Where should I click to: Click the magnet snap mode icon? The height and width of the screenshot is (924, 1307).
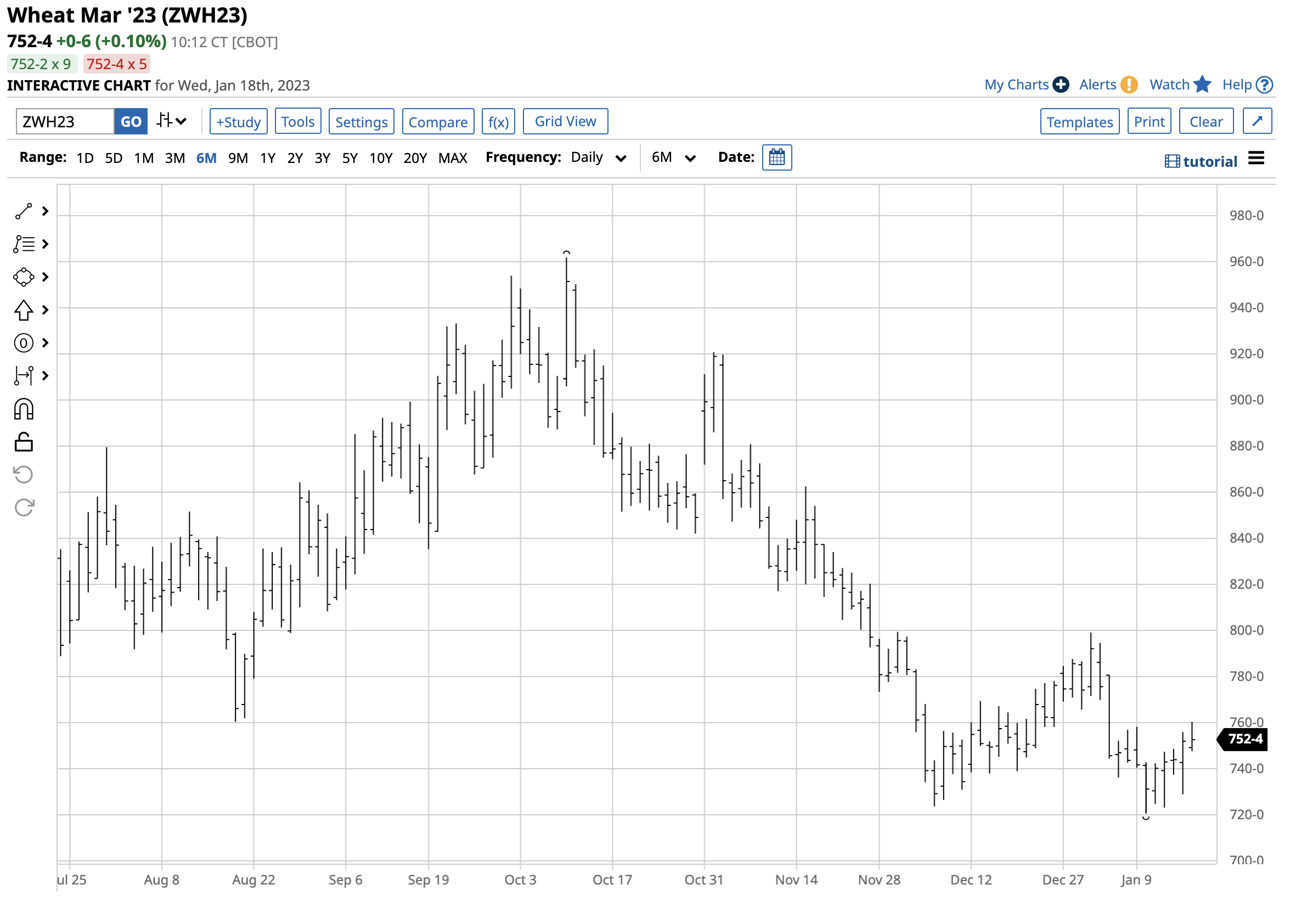[24, 409]
